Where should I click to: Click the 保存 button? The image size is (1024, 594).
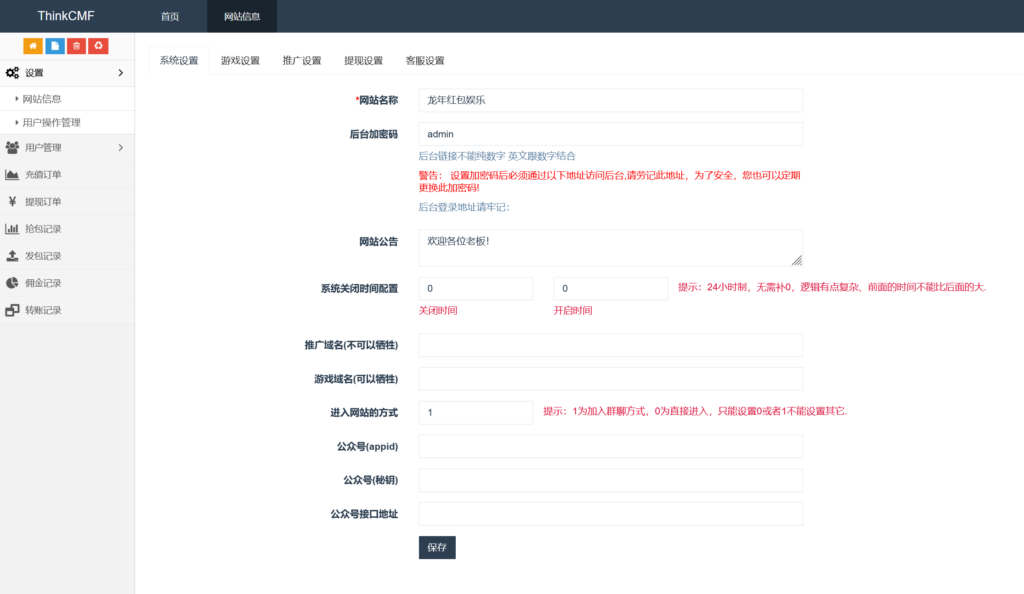[437, 547]
